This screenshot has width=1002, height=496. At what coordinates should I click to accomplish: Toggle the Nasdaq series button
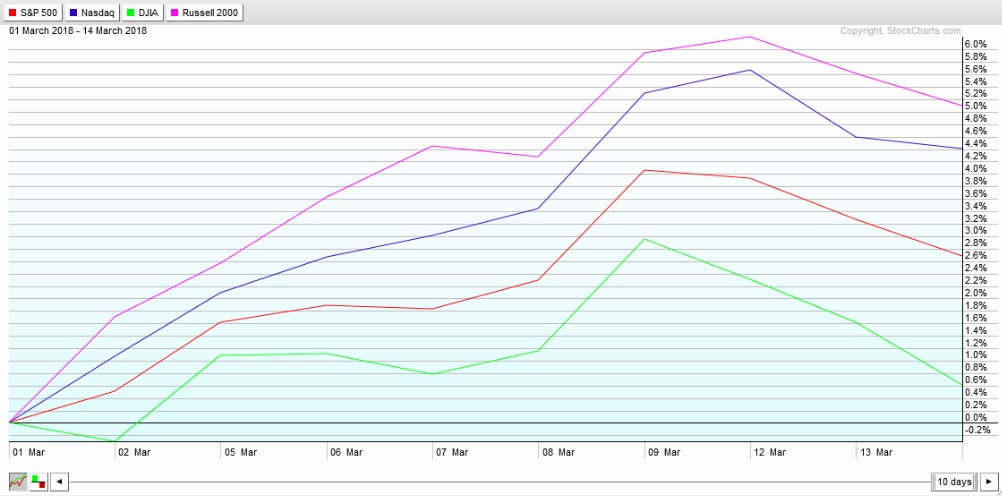pyautogui.click(x=93, y=12)
